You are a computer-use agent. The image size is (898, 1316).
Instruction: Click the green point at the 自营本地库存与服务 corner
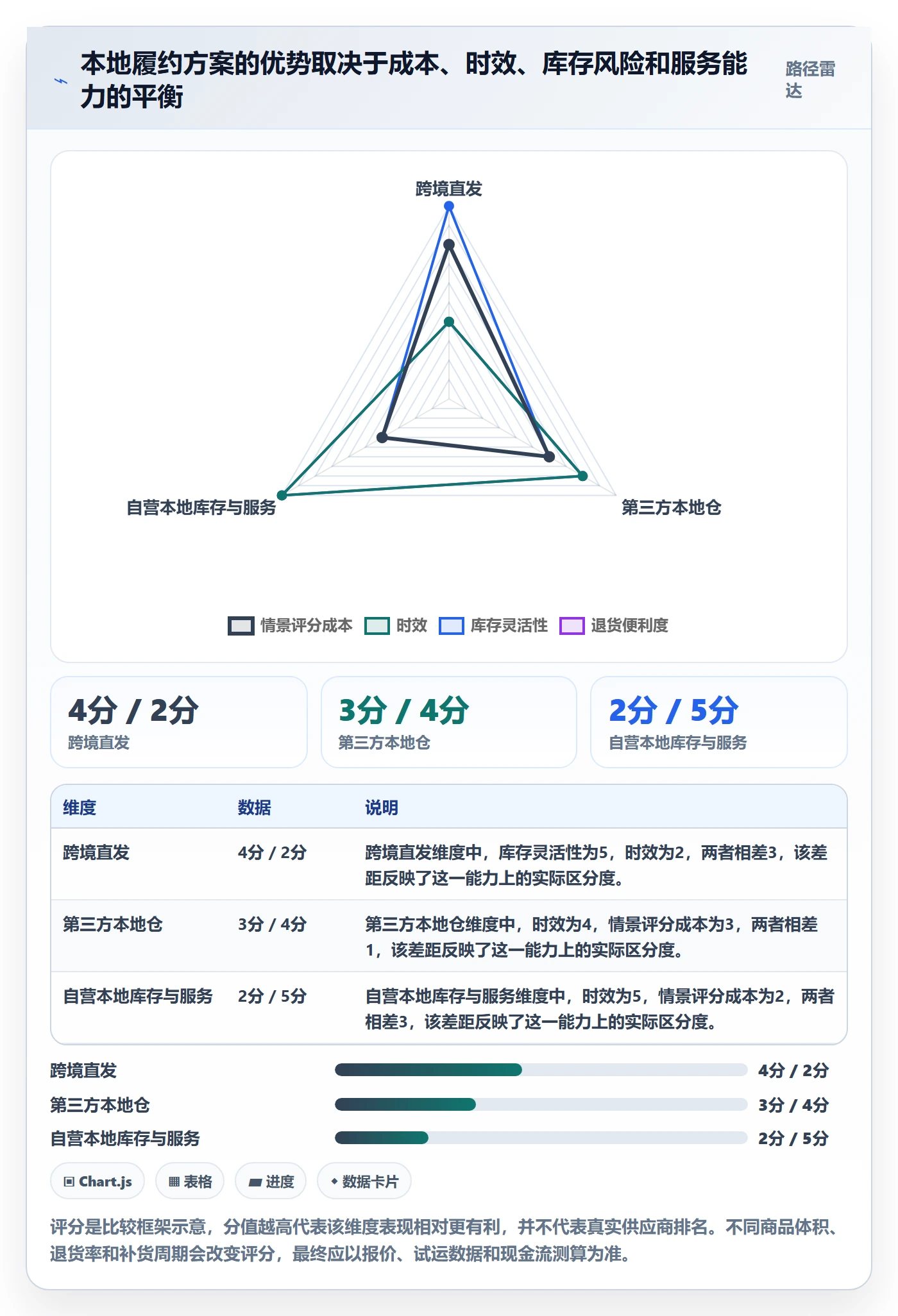pos(282,494)
